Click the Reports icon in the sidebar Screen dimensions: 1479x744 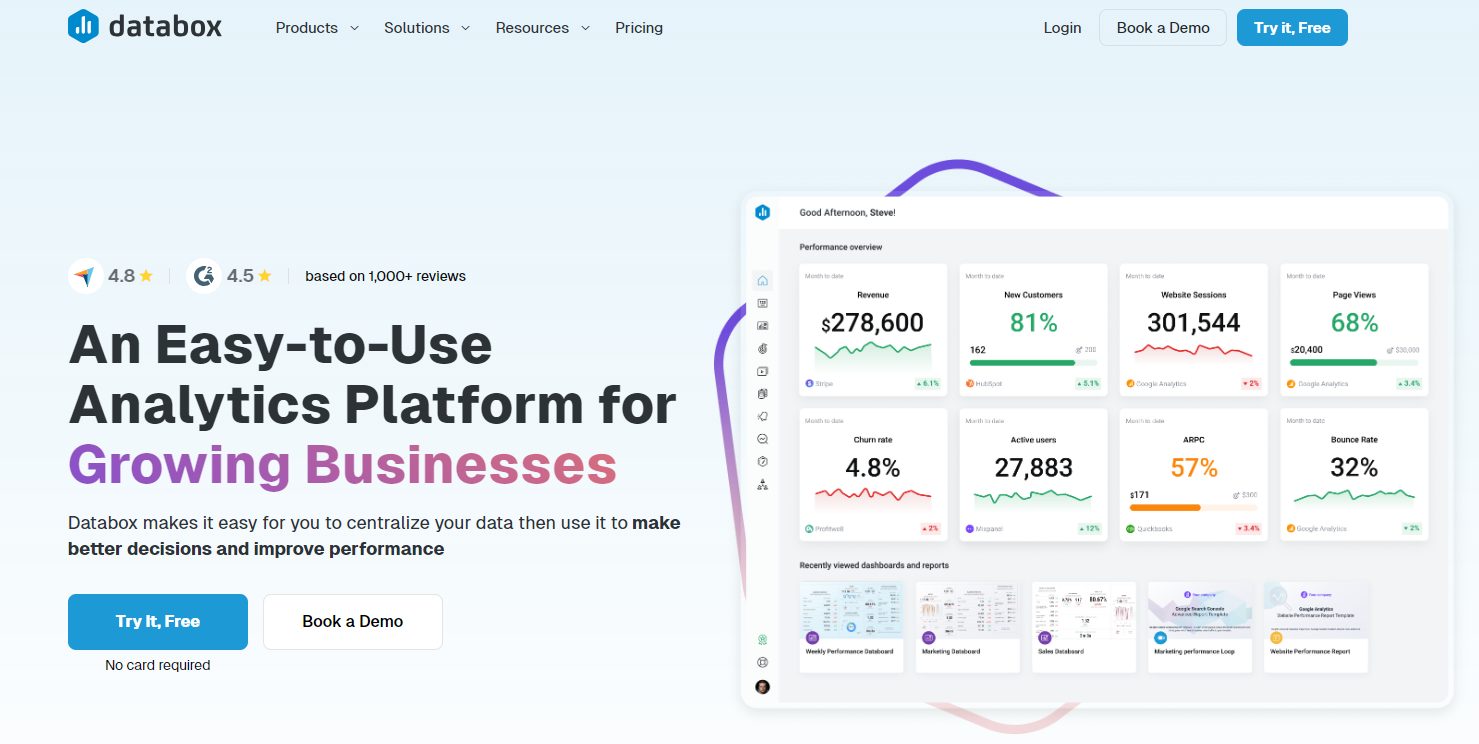pyautogui.click(x=762, y=325)
